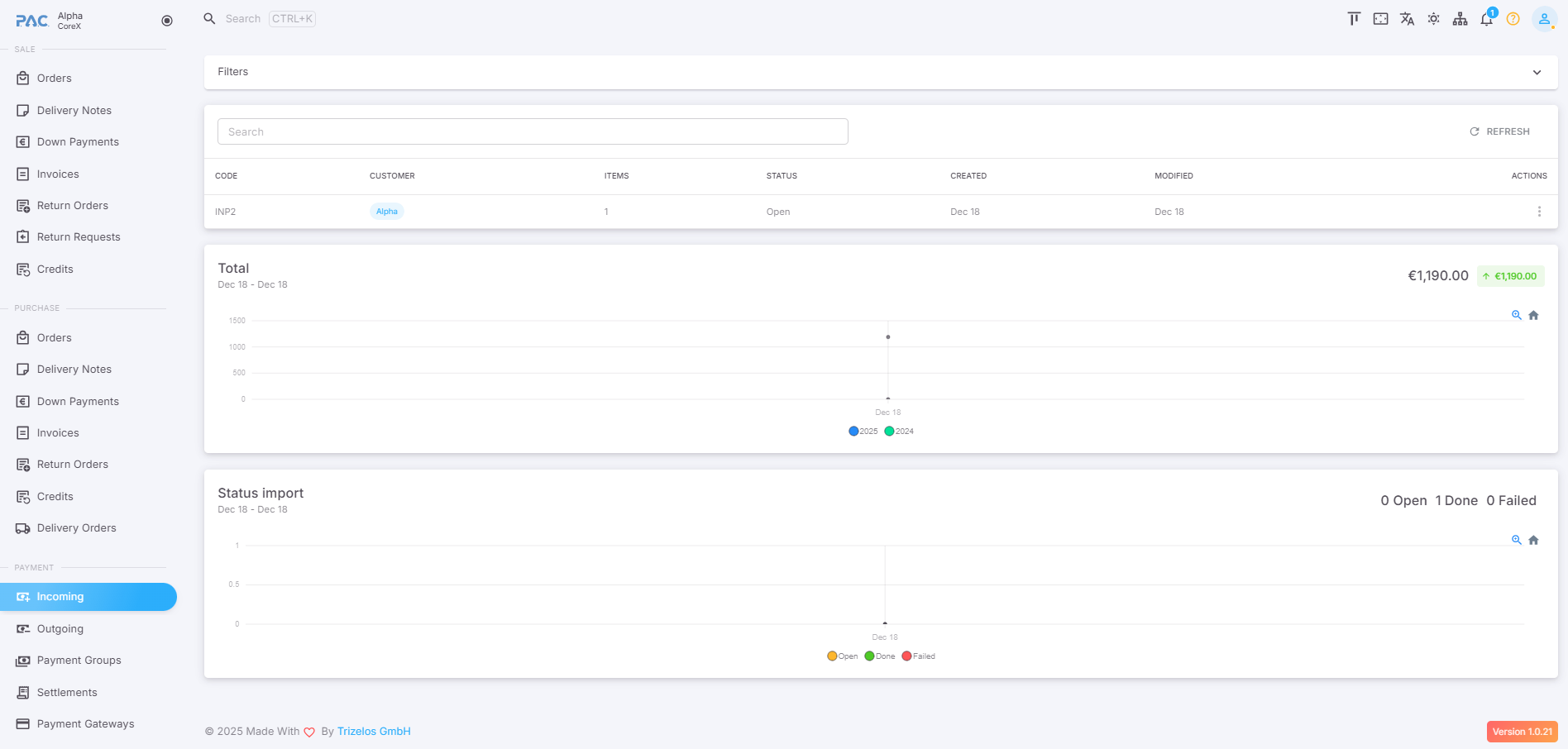Screen dimensions: 1568x749
Task: Open the notifications bell
Action: pyautogui.click(x=1486, y=19)
